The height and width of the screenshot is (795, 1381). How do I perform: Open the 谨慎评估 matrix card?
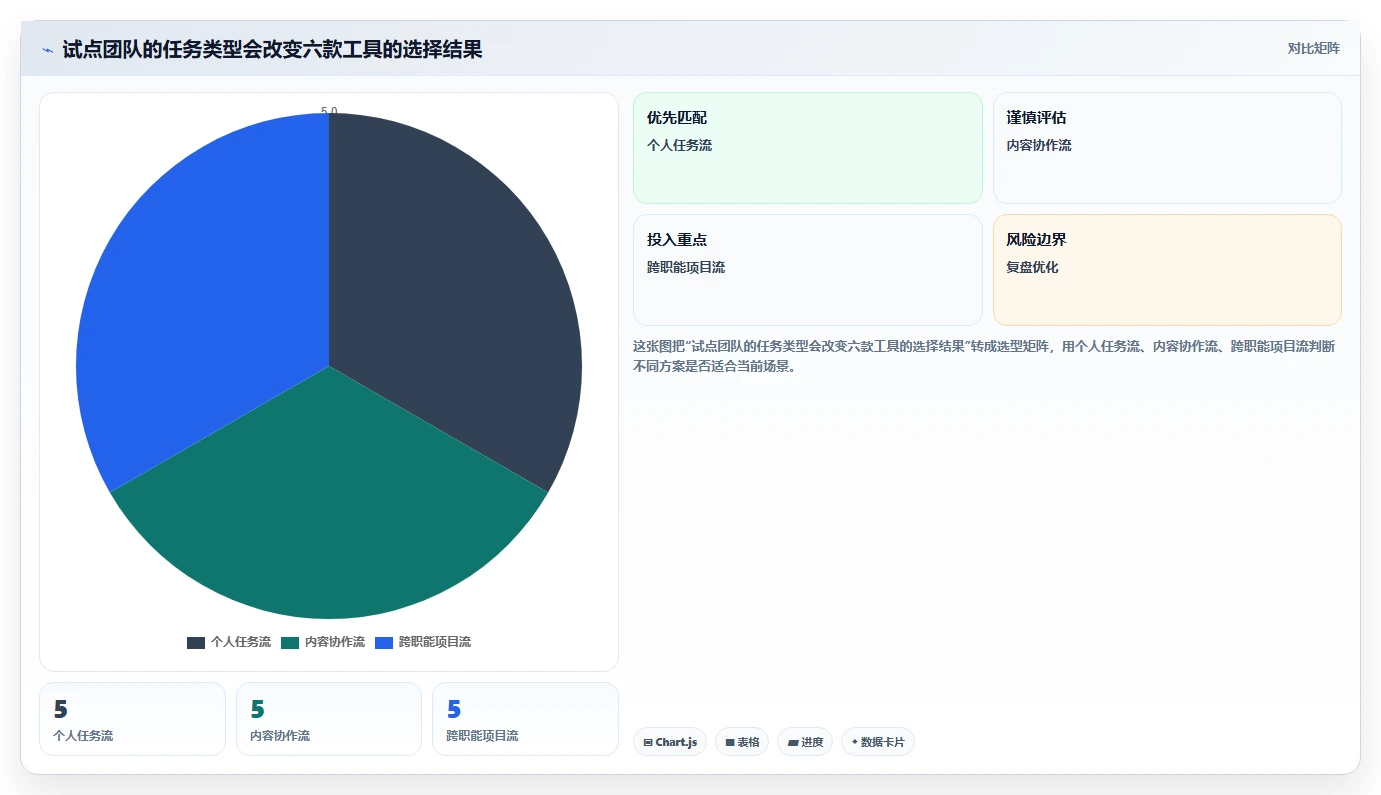tap(1167, 148)
